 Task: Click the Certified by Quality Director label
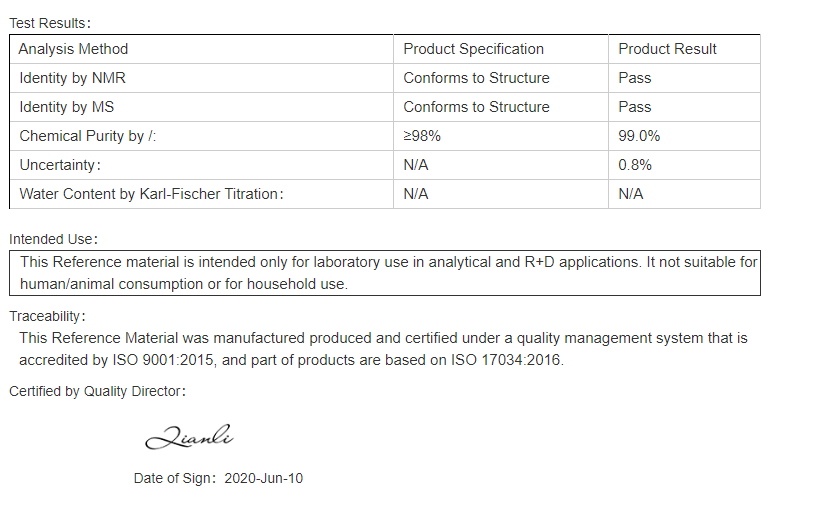97,391
